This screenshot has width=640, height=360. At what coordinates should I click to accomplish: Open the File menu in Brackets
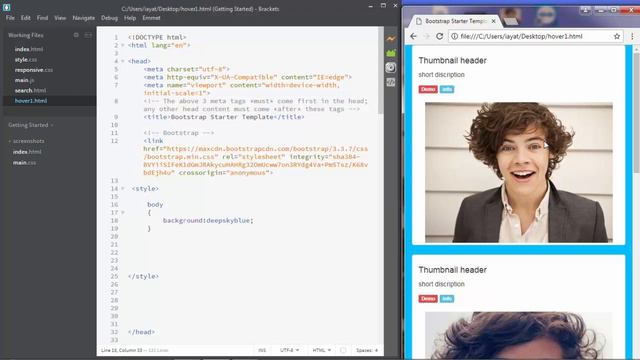10,18
